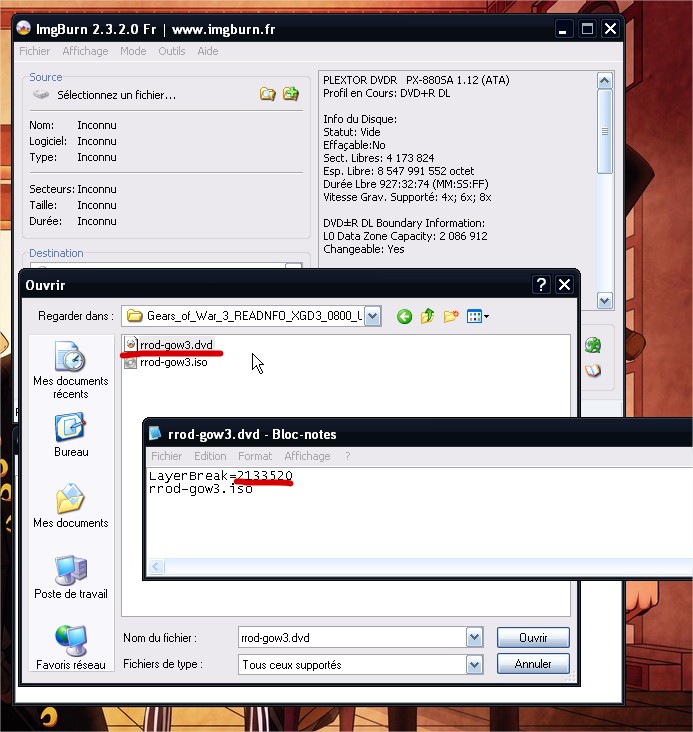
Task: Click the disc info scrollbar down arrow
Action: coord(604,301)
